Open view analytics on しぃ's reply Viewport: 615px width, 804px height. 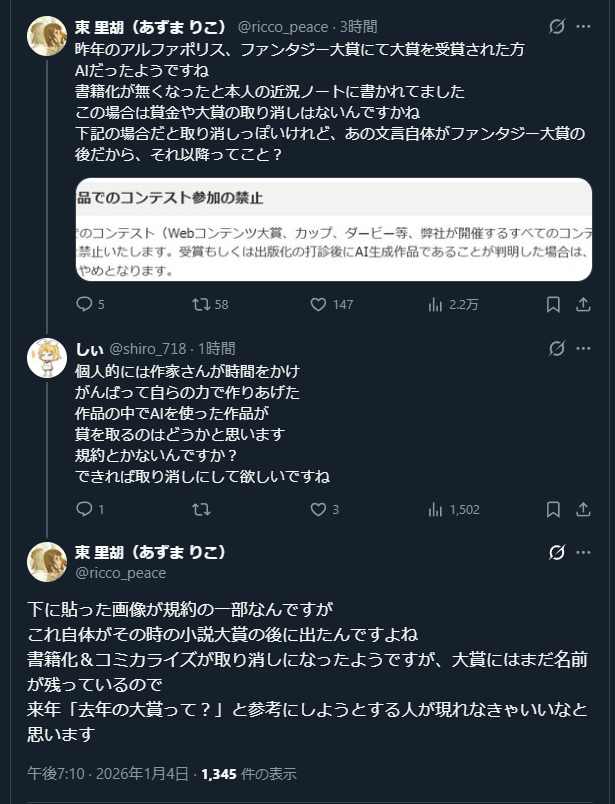tap(436, 510)
